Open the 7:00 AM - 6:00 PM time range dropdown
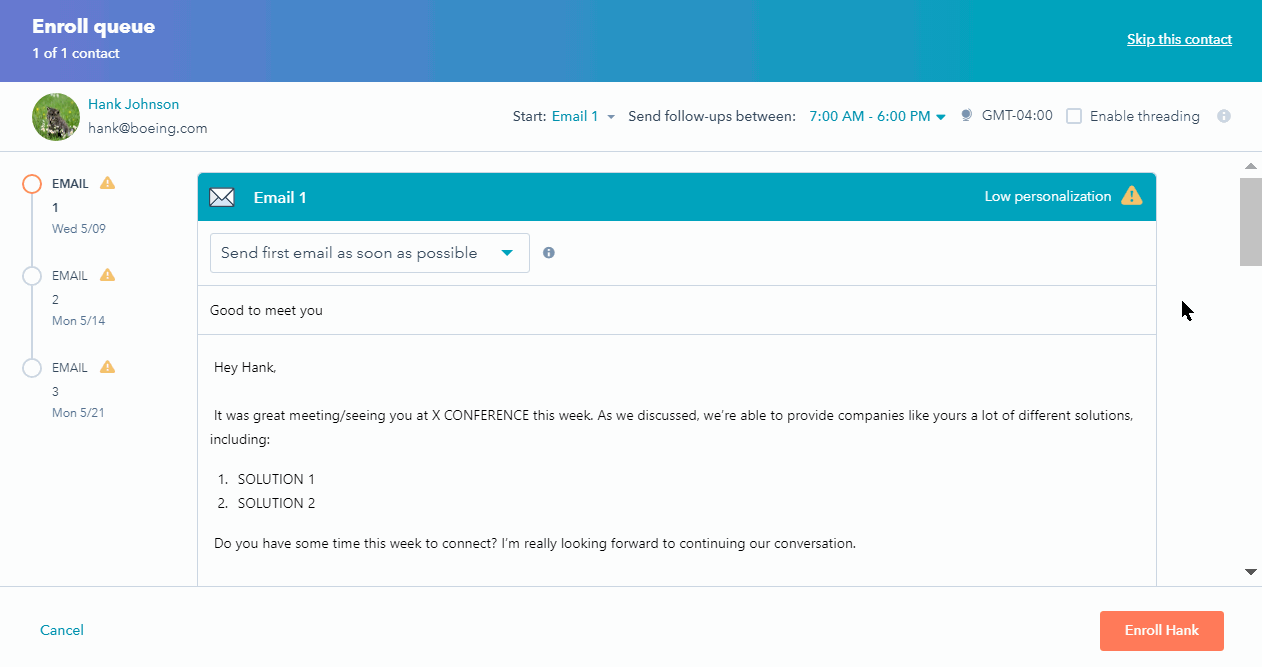Image resolution: width=1262 pixels, height=667 pixels. (877, 116)
